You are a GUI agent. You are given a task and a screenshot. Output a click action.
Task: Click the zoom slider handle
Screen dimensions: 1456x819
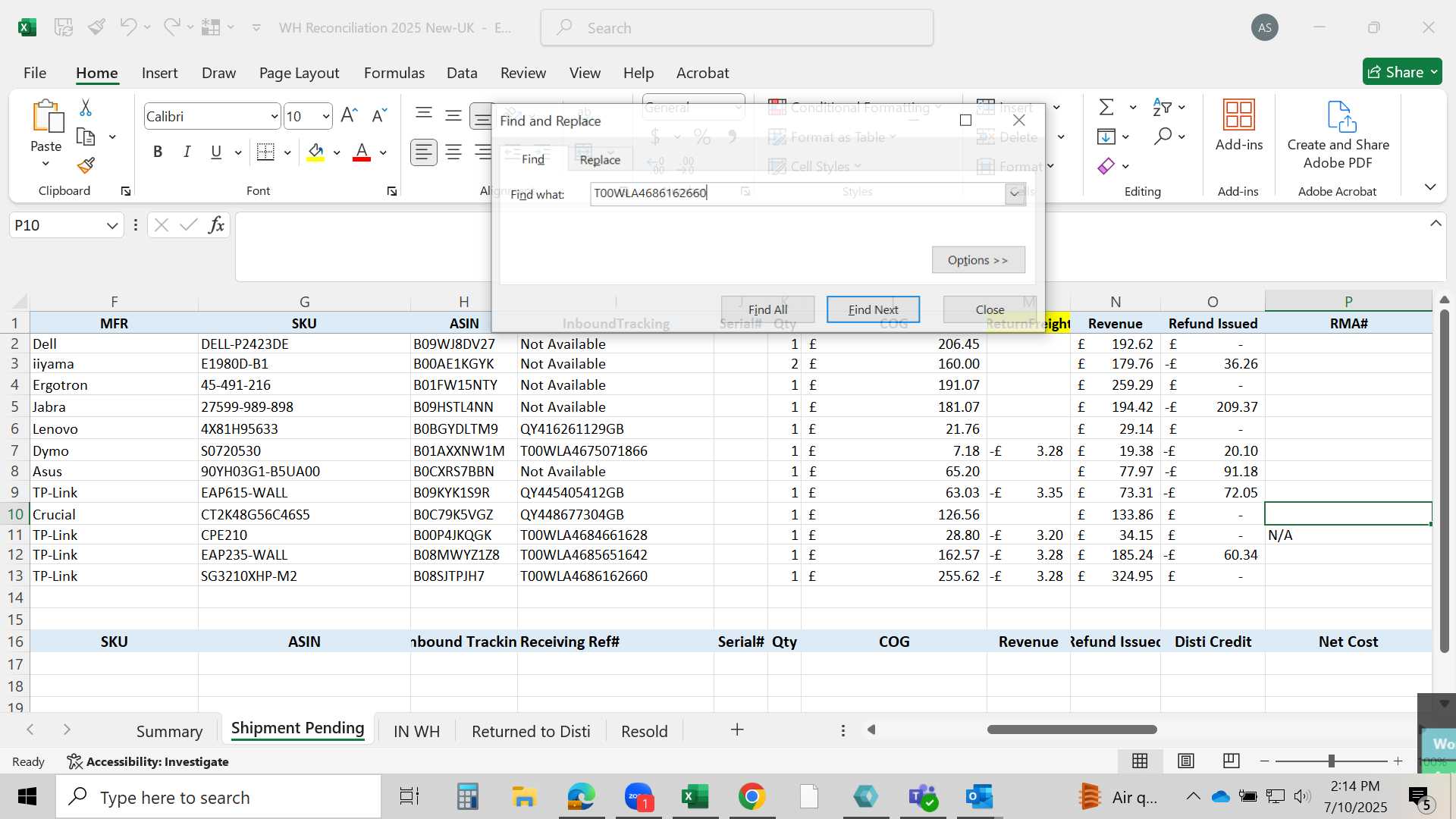[1331, 761]
